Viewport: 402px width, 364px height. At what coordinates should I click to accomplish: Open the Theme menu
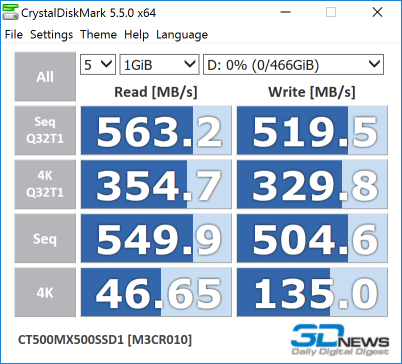click(x=98, y=34)
